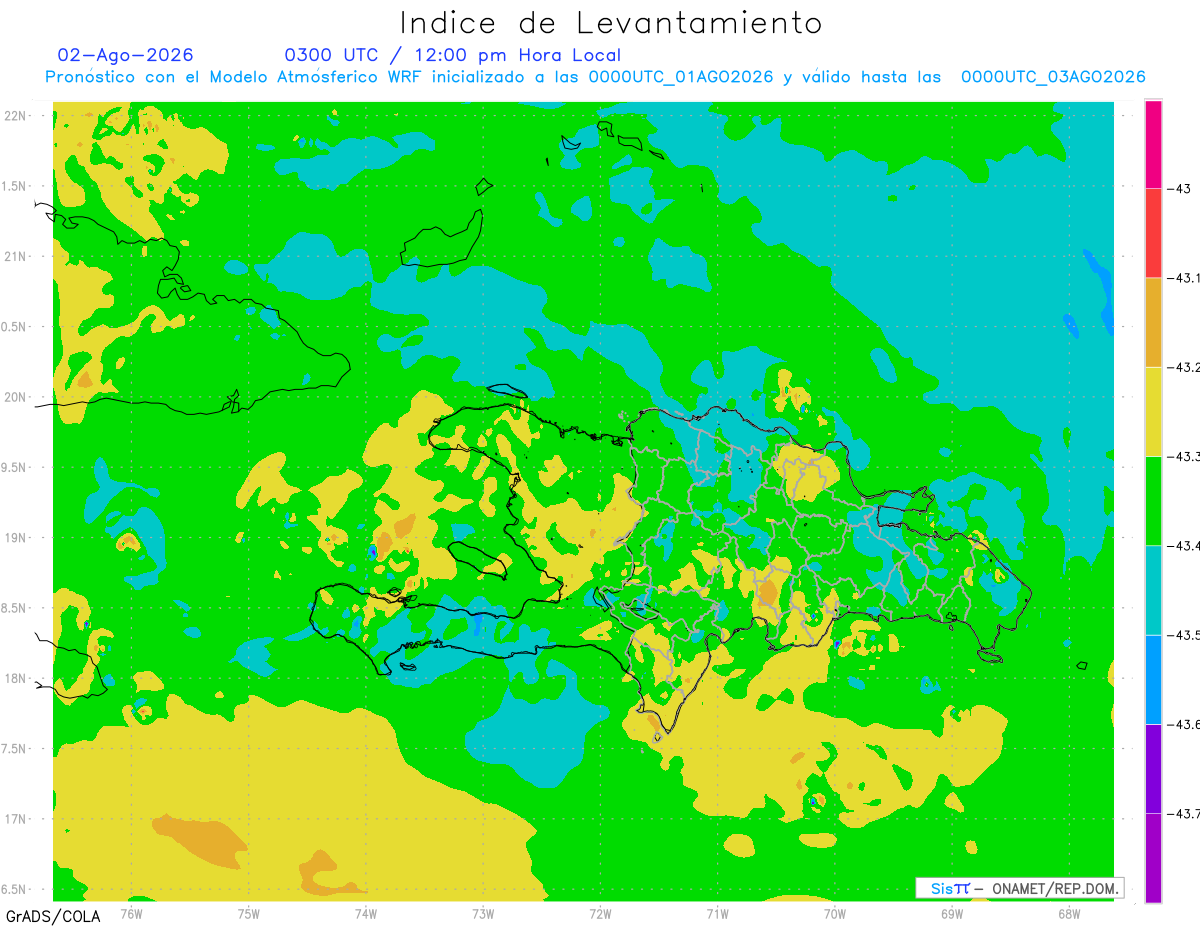Click legend value '-43.3'
Viewport: 1200px width, 927px height.
click(x=1185, y=456)
